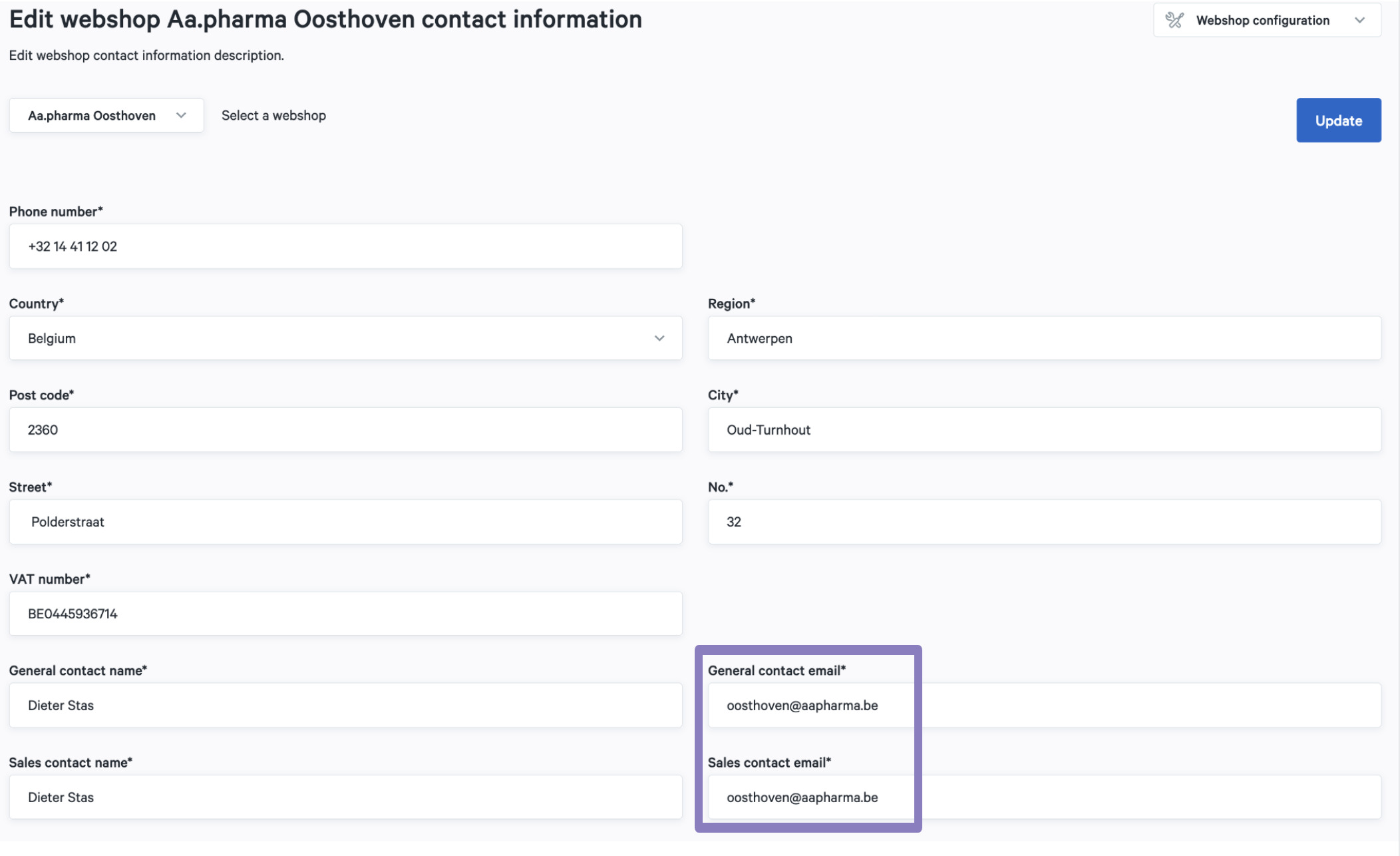Click the Sales contact name field

coord(345,797)
